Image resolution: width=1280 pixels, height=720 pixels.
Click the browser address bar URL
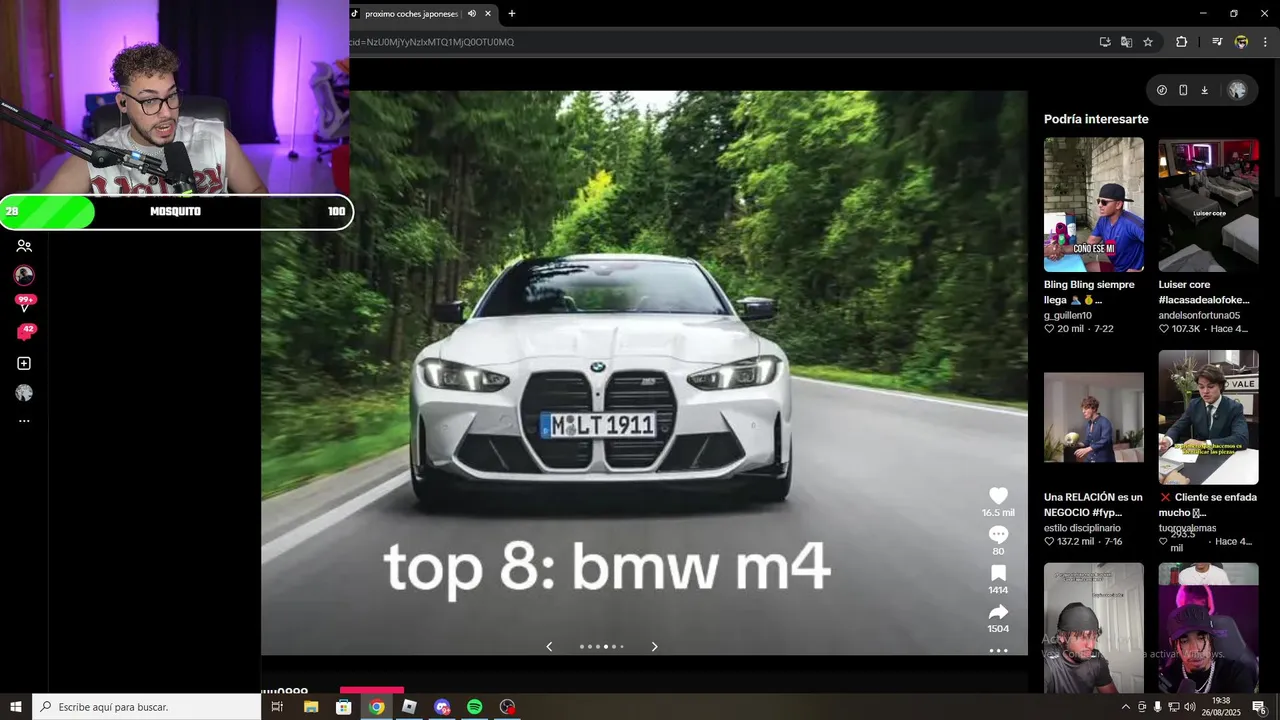tap(432, 42)
